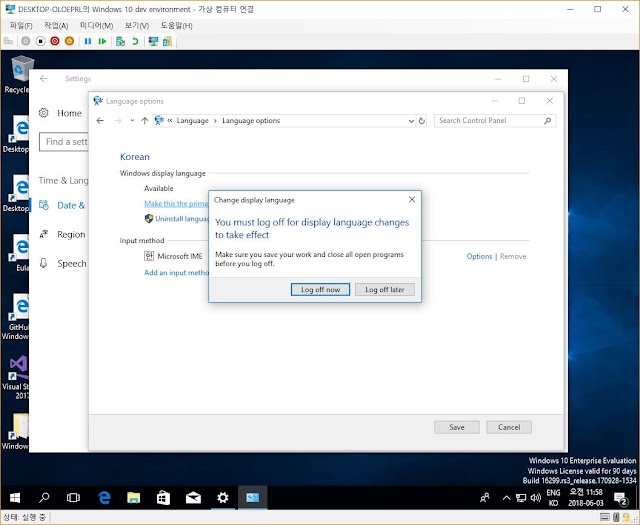Click Settings gear on taskbar
The height and width of the screenshot is (525, 640).
click(x=223, y=498)
